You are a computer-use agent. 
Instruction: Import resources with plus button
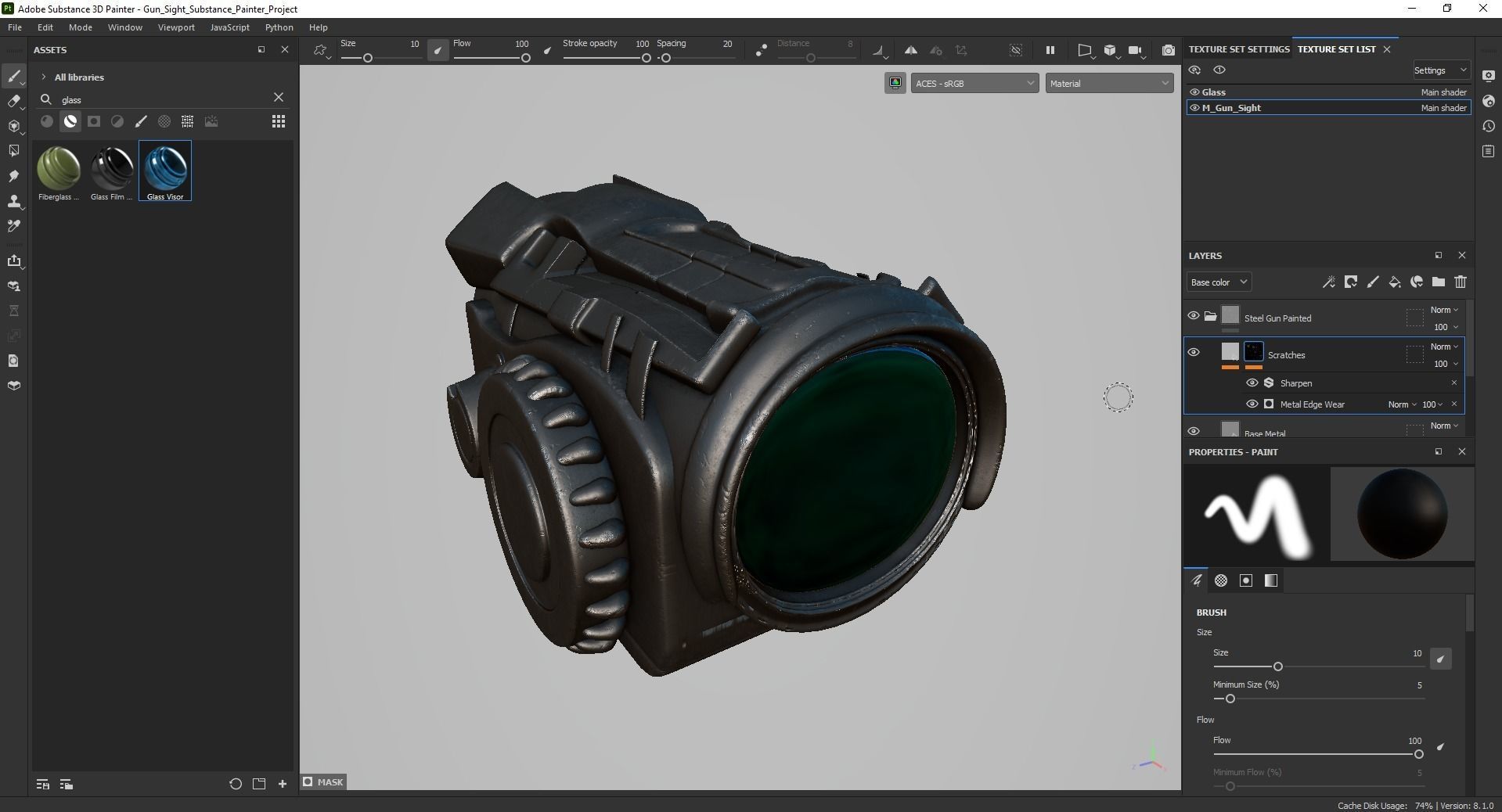pyautogui.click(x=283, y=784)
